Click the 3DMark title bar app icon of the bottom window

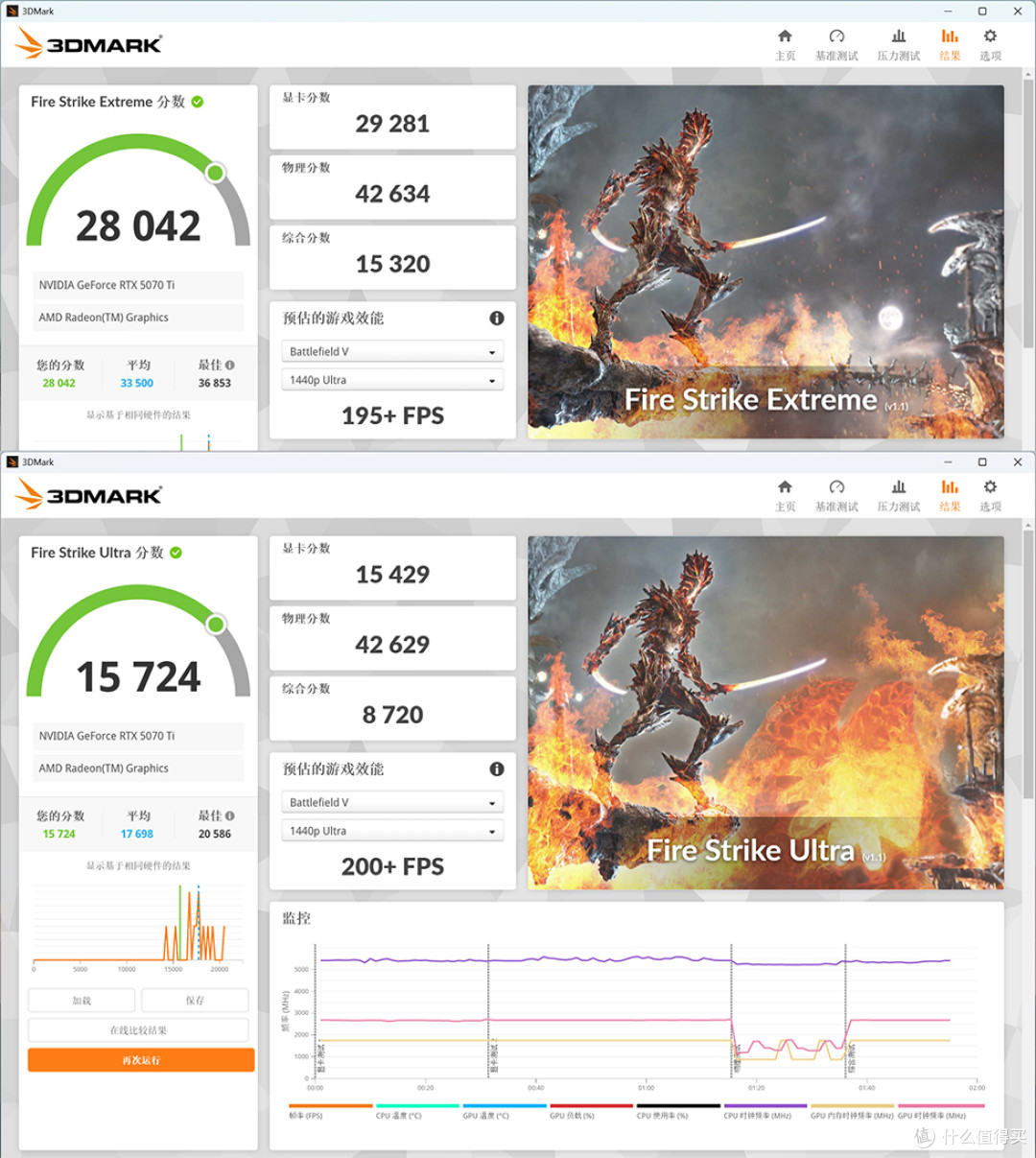click(12, 462)
